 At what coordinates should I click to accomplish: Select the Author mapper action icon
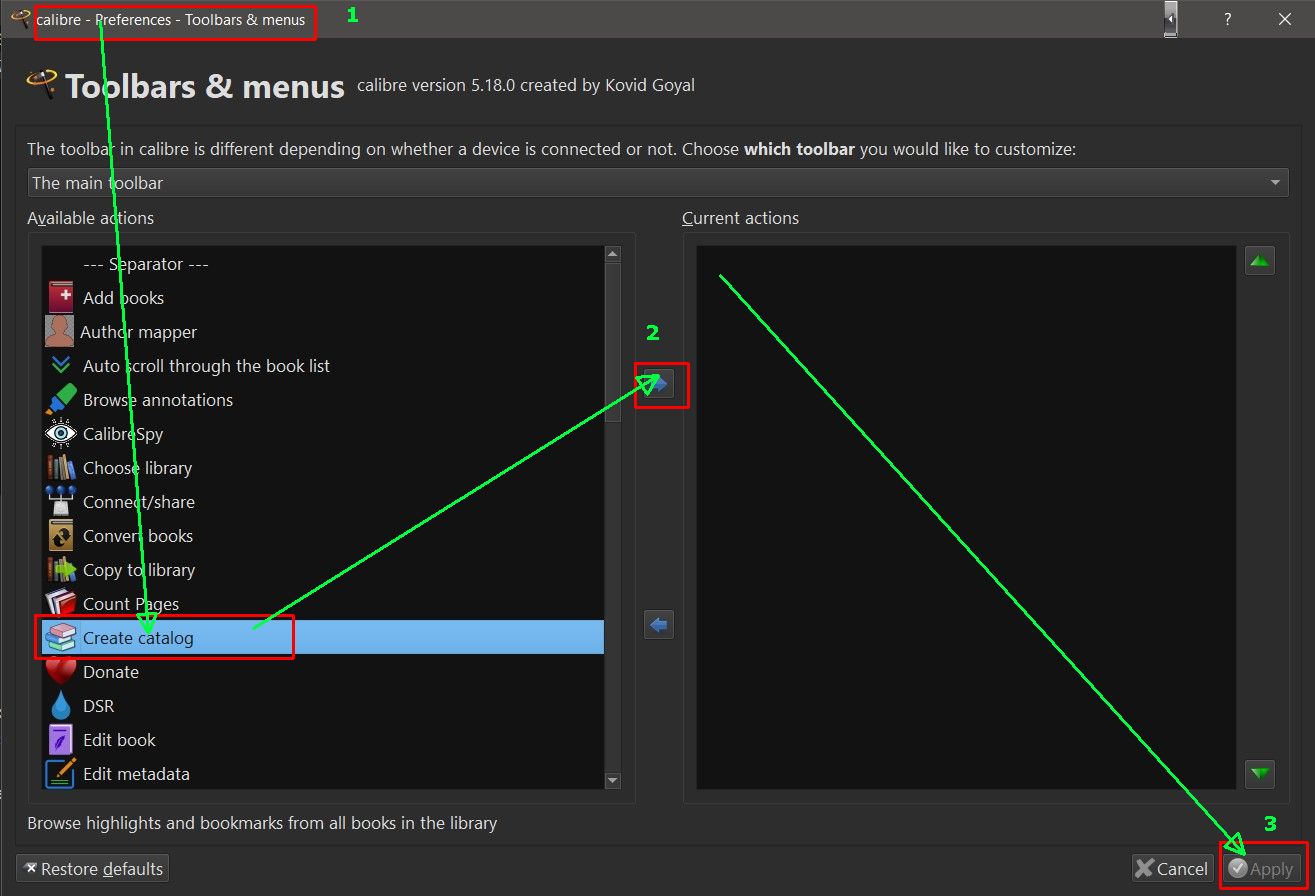point(60,332)
